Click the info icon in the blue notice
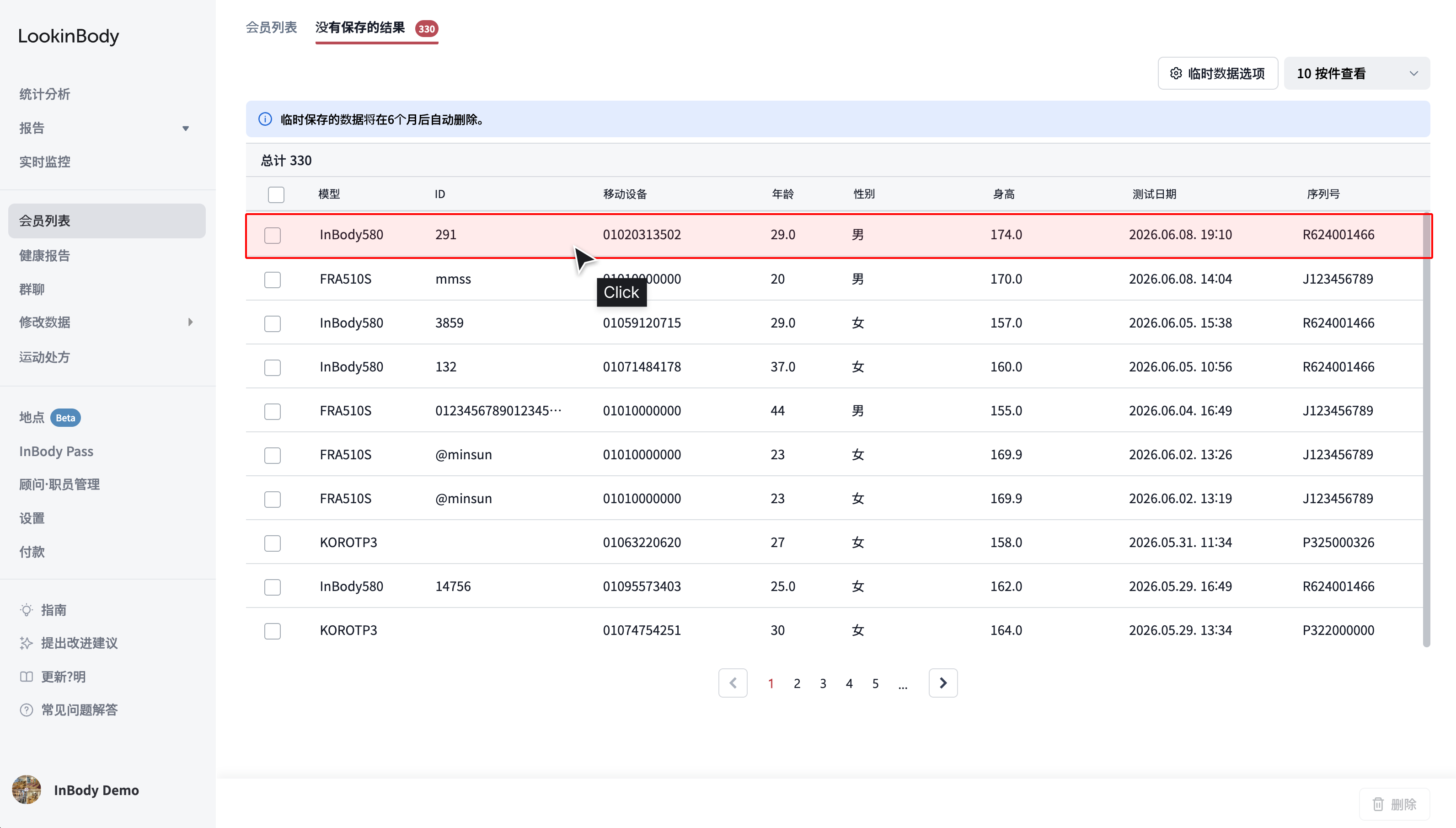This screenshot has height=828, width=1456. [265, 119]
